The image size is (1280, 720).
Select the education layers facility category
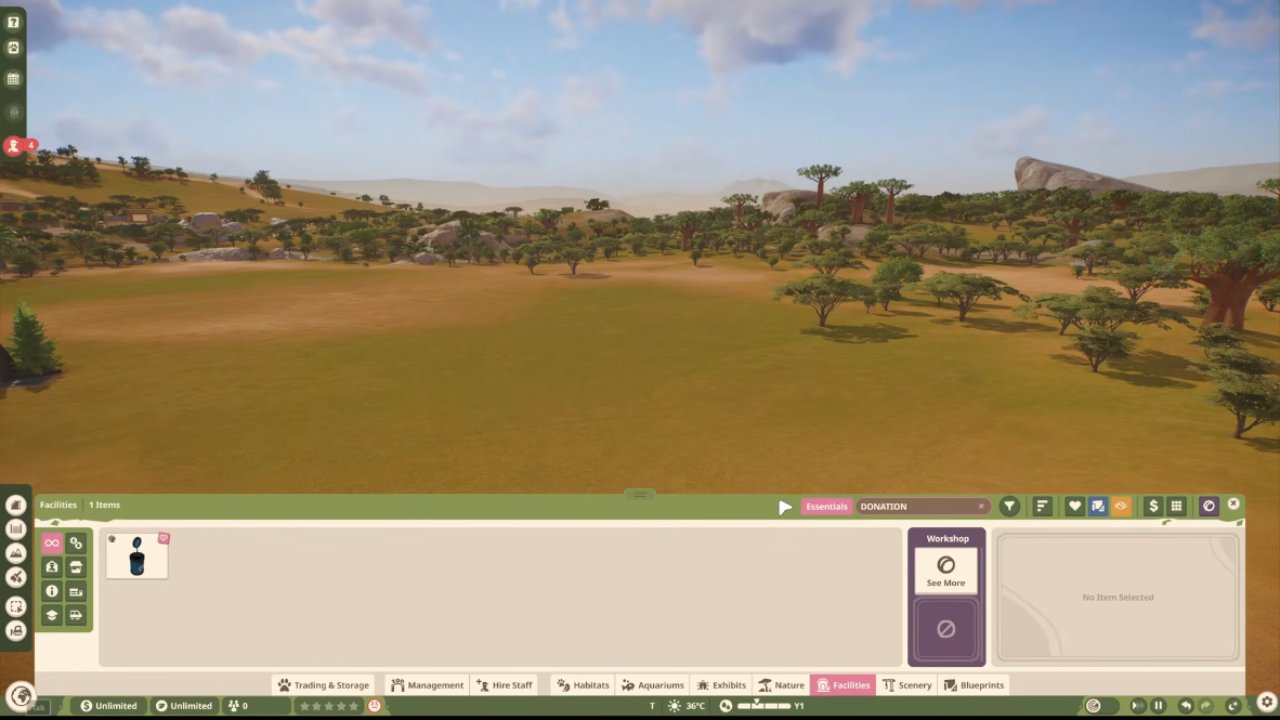pyautogui.click(x=51, y=615)
